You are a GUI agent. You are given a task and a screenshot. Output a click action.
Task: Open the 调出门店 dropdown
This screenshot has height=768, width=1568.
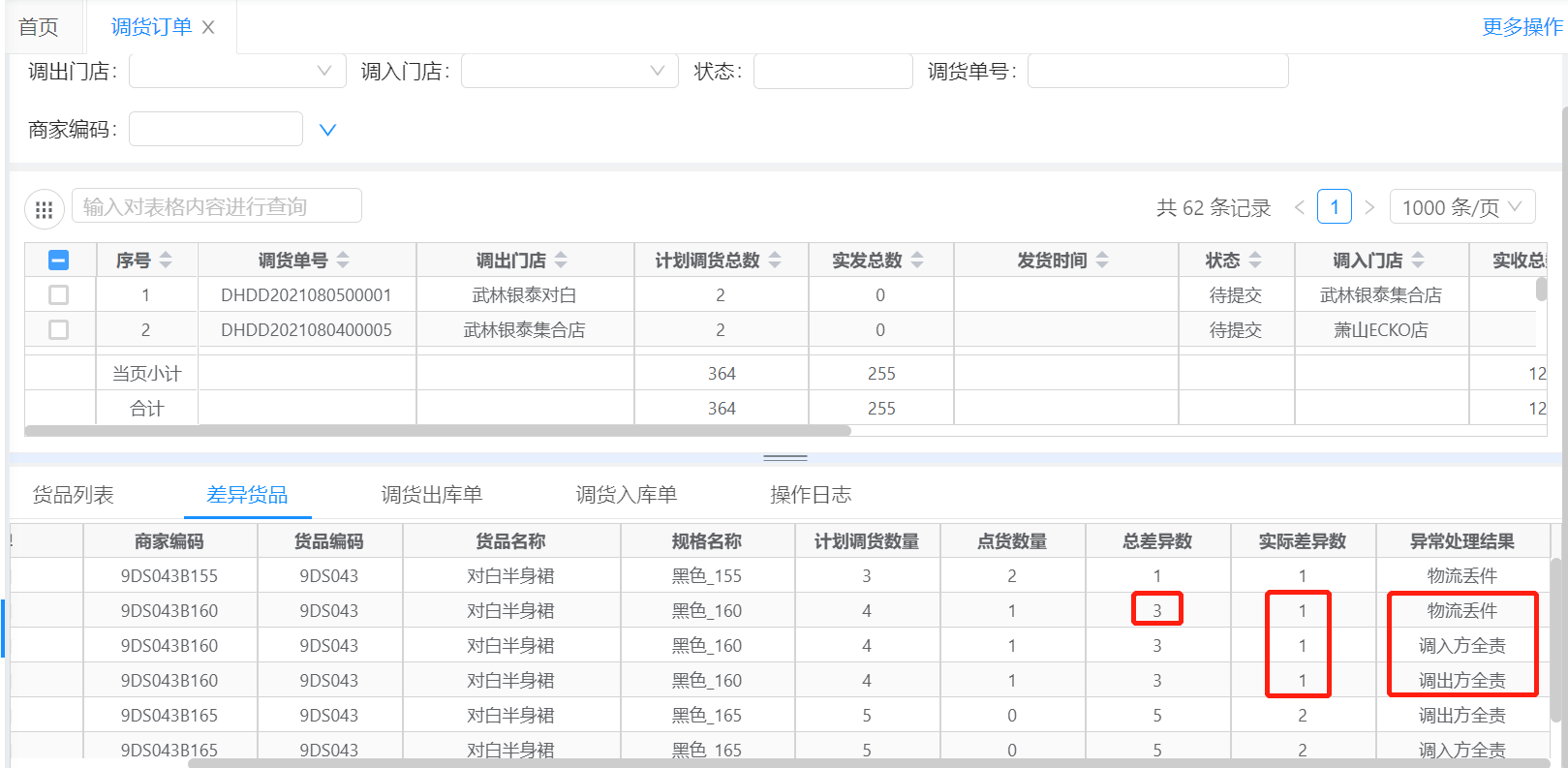pos(237,72)
